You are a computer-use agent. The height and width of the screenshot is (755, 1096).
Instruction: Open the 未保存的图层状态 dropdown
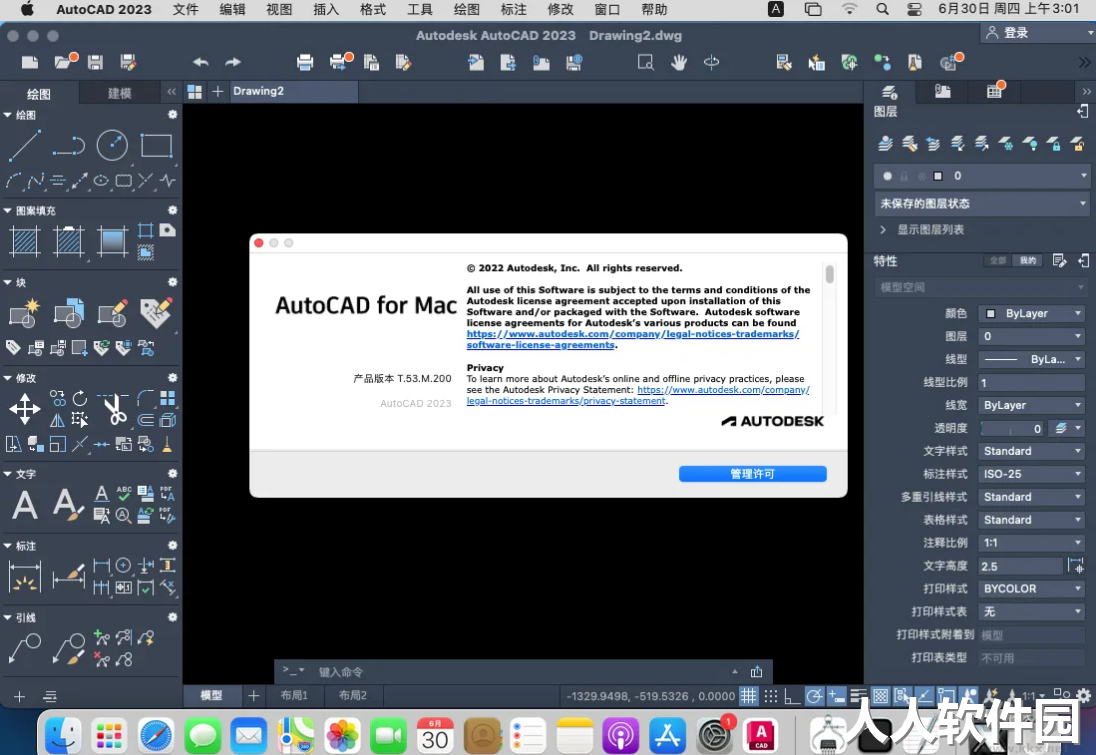[981, 203]
